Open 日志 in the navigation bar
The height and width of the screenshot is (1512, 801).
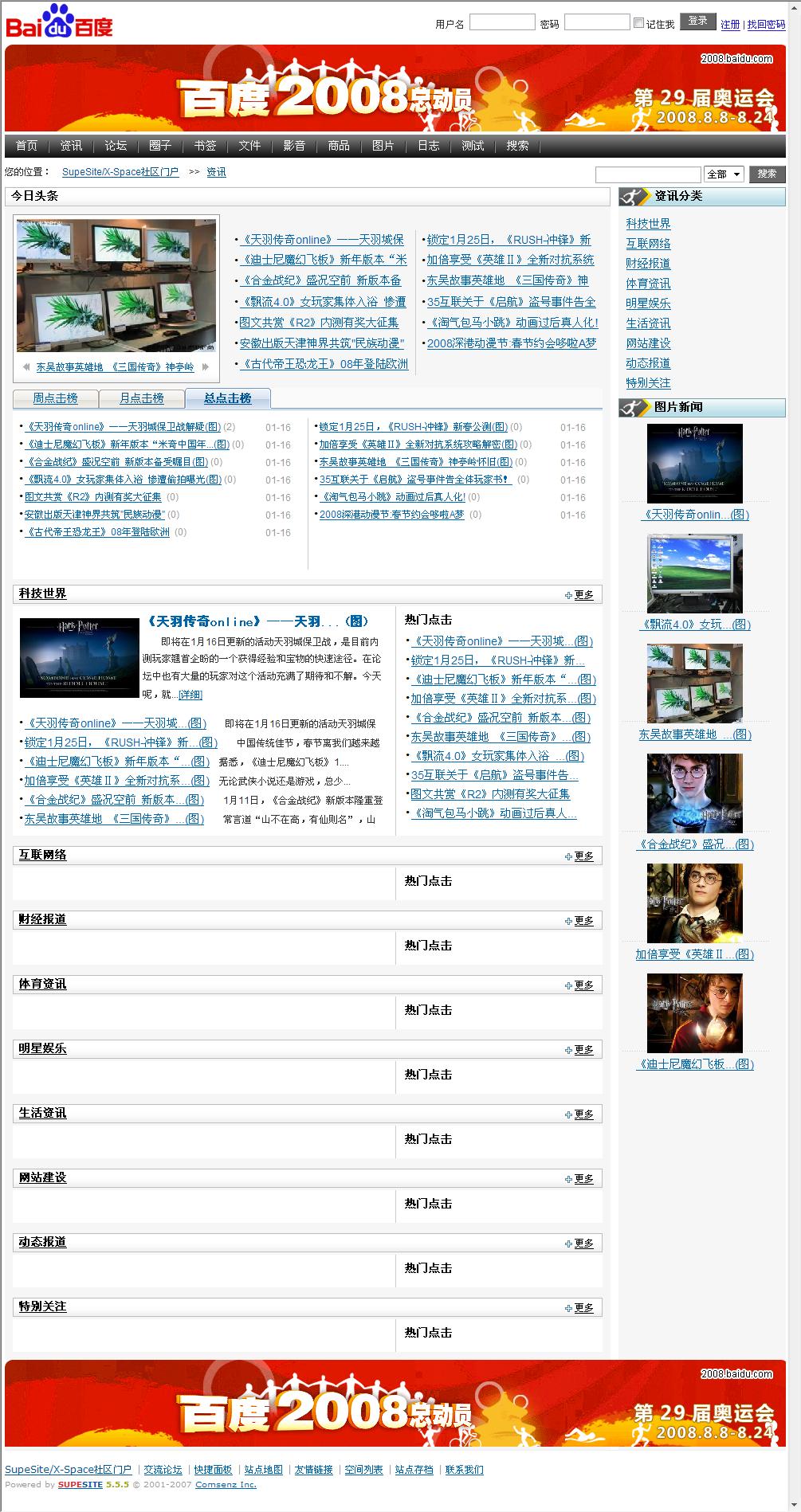click(428, 146)
